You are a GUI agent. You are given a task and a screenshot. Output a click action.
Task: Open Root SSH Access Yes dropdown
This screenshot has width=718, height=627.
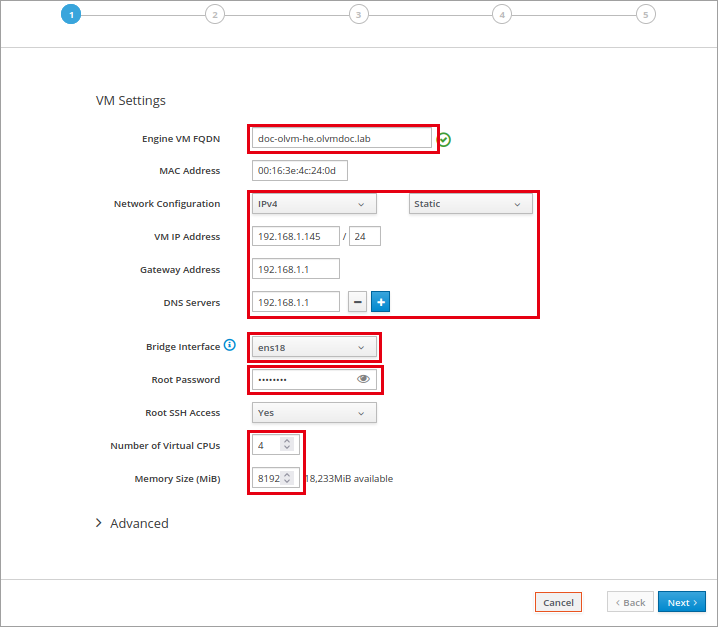click(x=314, y=413)
